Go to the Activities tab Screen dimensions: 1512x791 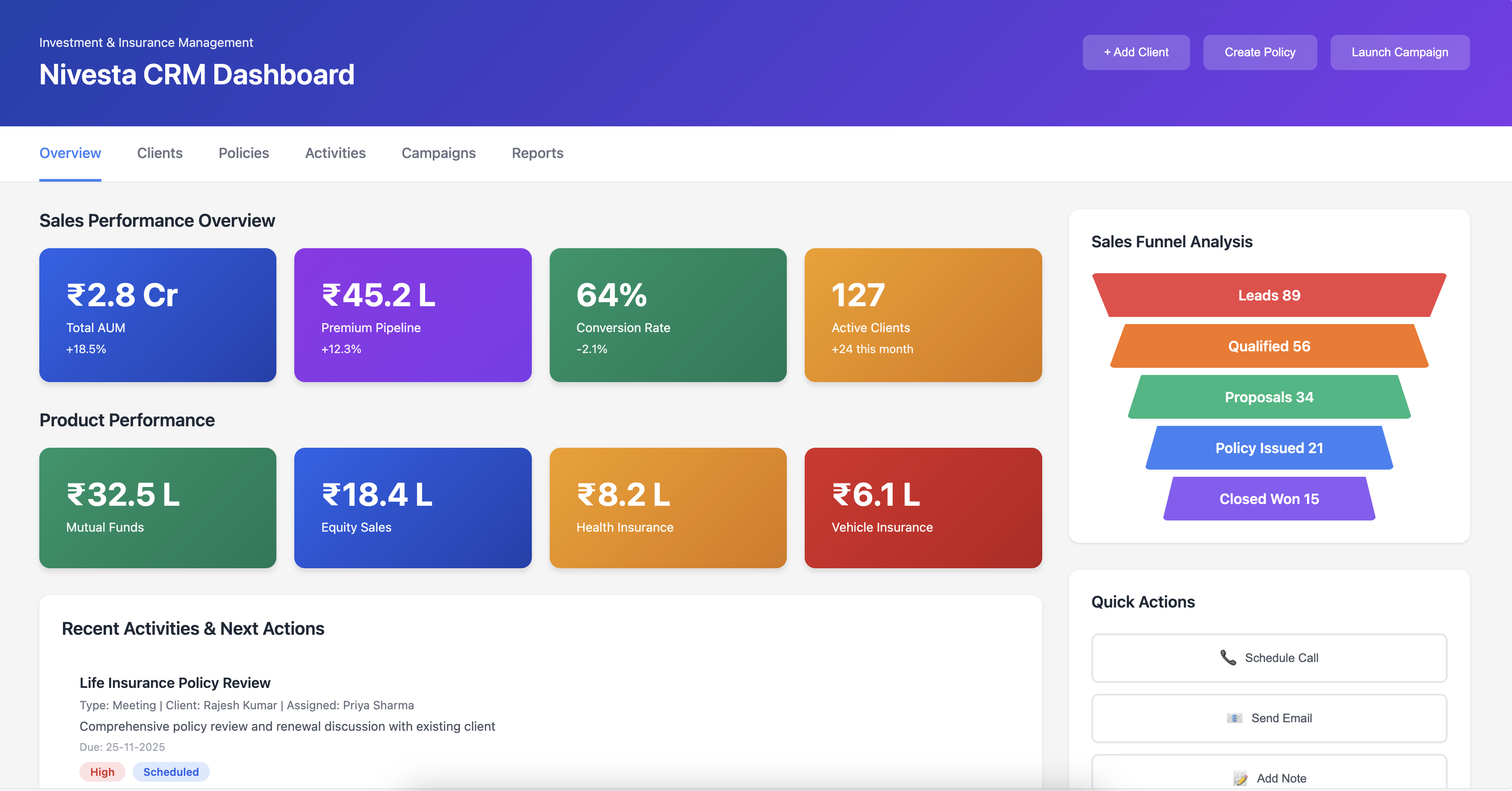tap(335, 153)
